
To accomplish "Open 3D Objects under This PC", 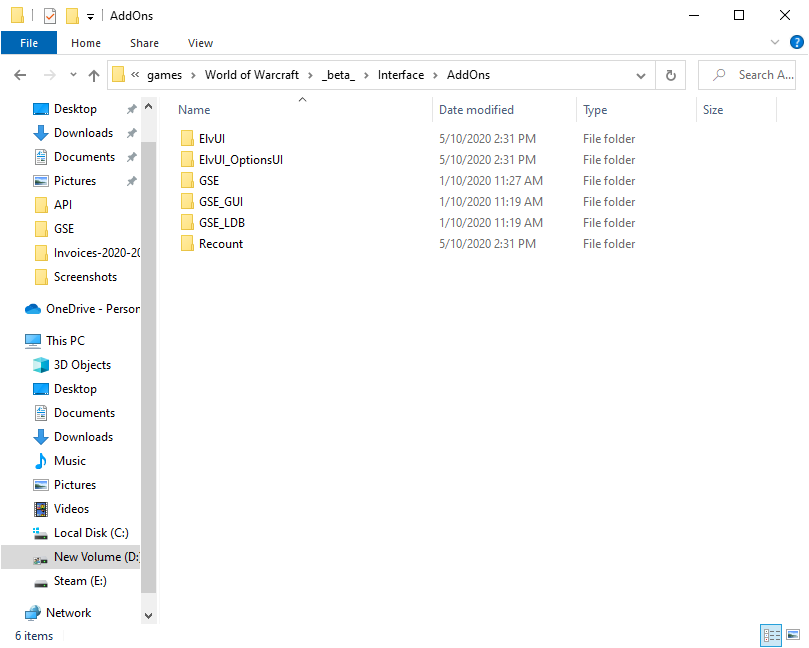I will [82, 365].
